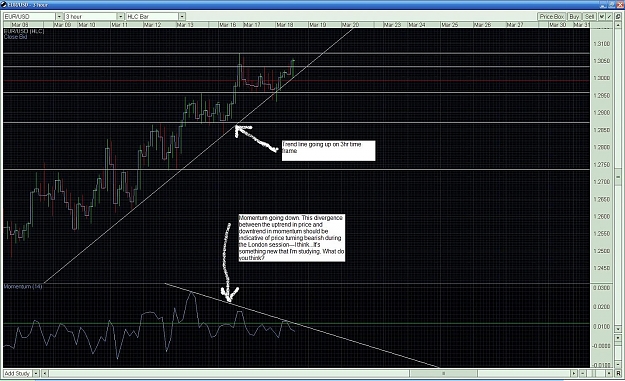Click the checkmark icon in the toolbar
The image size is (625, 381).
point(609,16)
